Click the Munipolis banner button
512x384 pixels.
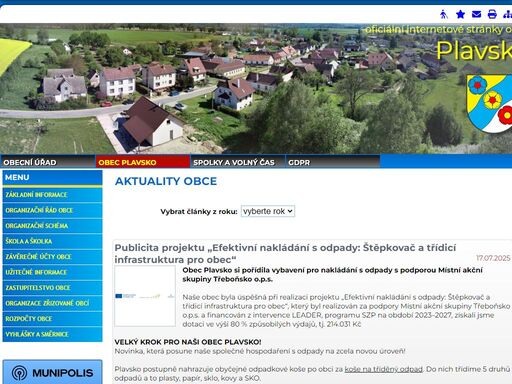point(52,372)
